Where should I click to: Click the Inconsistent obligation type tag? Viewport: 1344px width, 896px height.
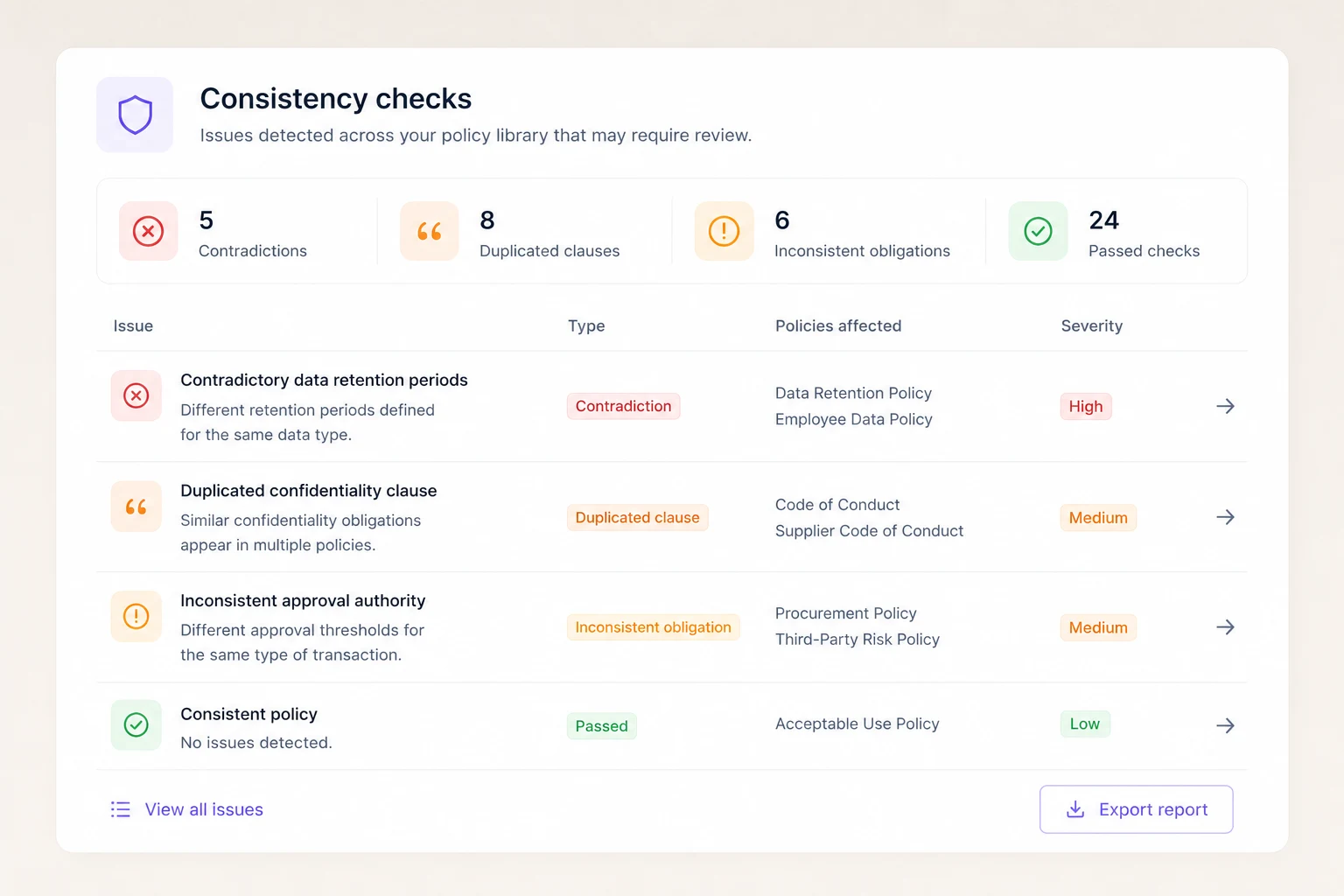click(x=654, y=627)
